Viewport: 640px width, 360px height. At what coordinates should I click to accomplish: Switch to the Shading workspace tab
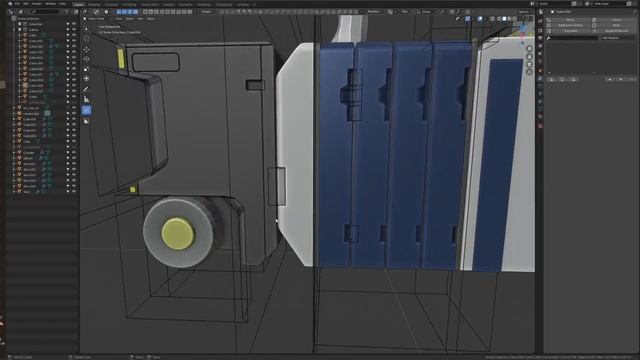169,4
